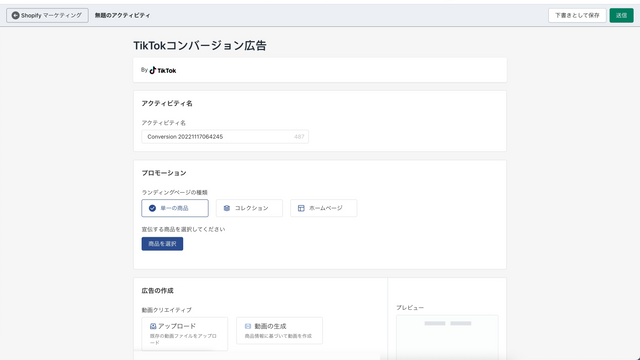Select ホームページ landing page type
This screenshot has height=360, width=640.
click(x=323, y=208)
